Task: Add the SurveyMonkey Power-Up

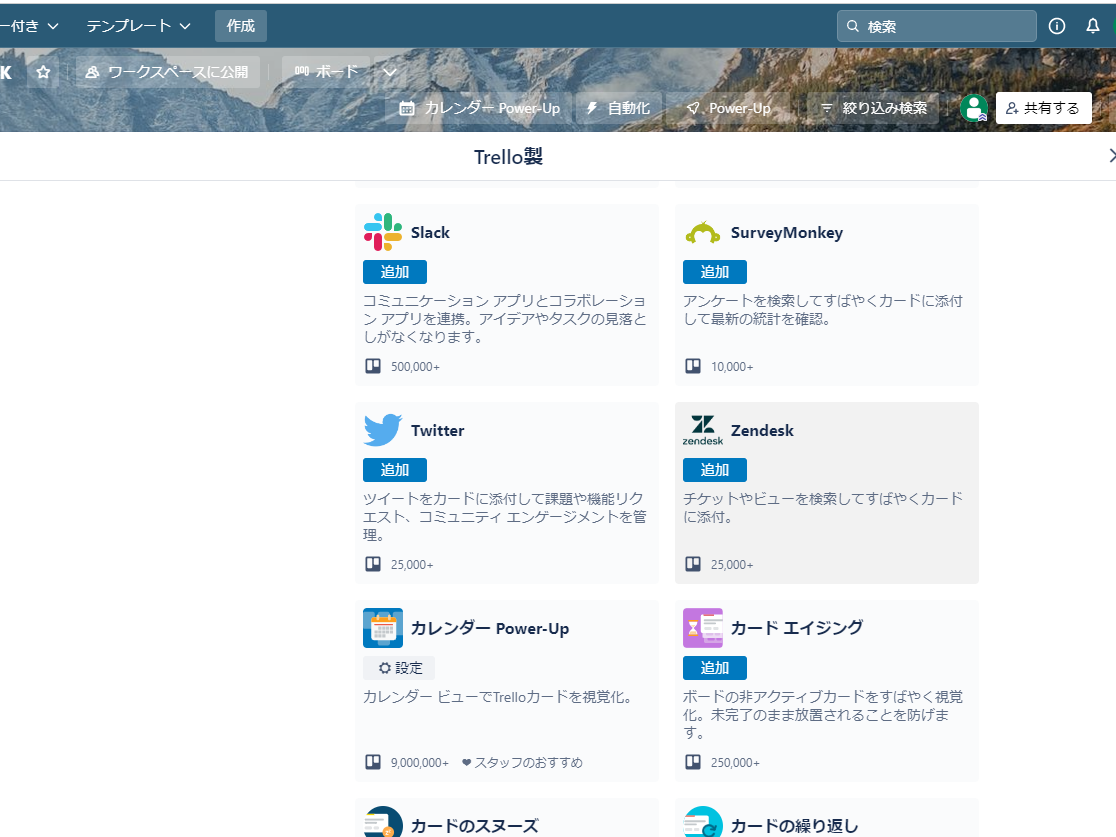Action: 715,272
